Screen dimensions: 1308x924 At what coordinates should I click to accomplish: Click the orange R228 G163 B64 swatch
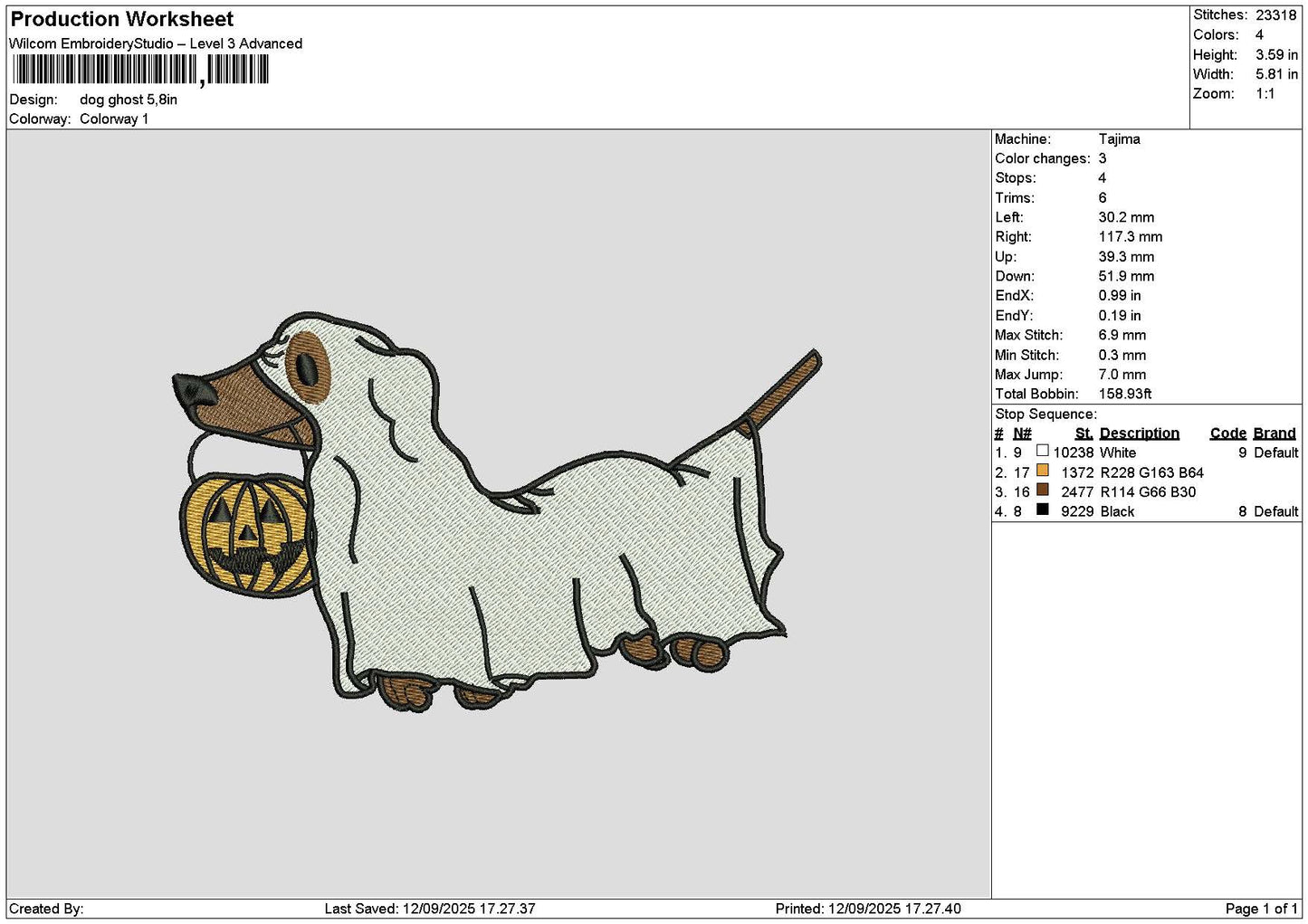tap(1043, 471)
